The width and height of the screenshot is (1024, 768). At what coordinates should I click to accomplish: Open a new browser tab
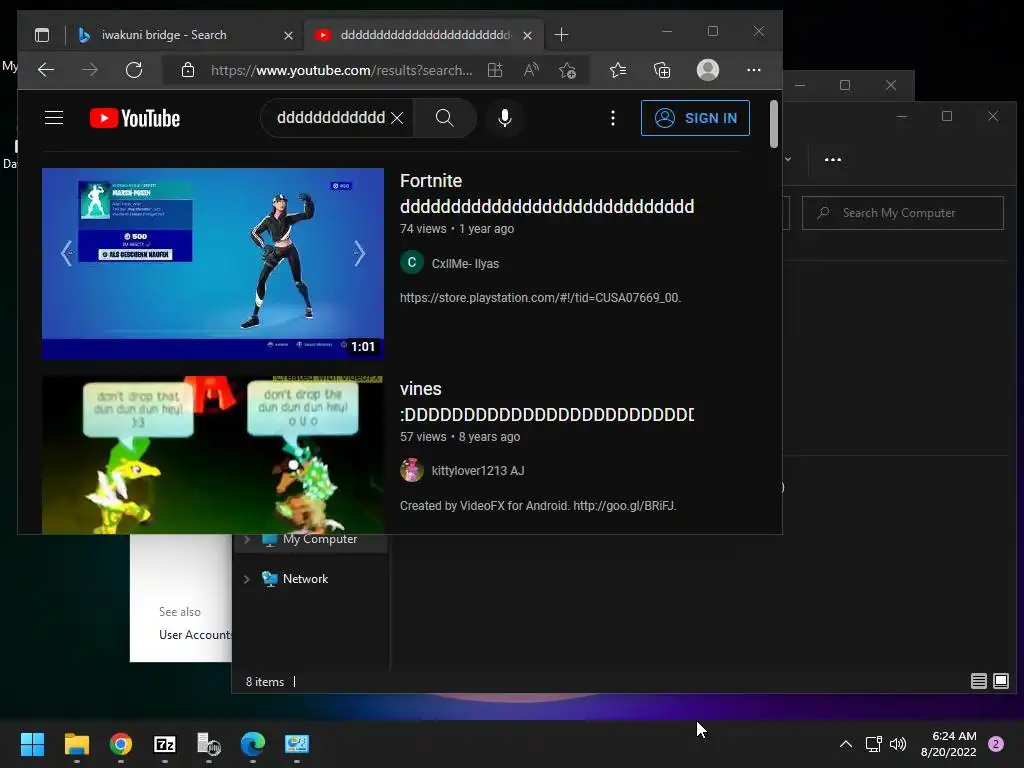click(561, 35)
